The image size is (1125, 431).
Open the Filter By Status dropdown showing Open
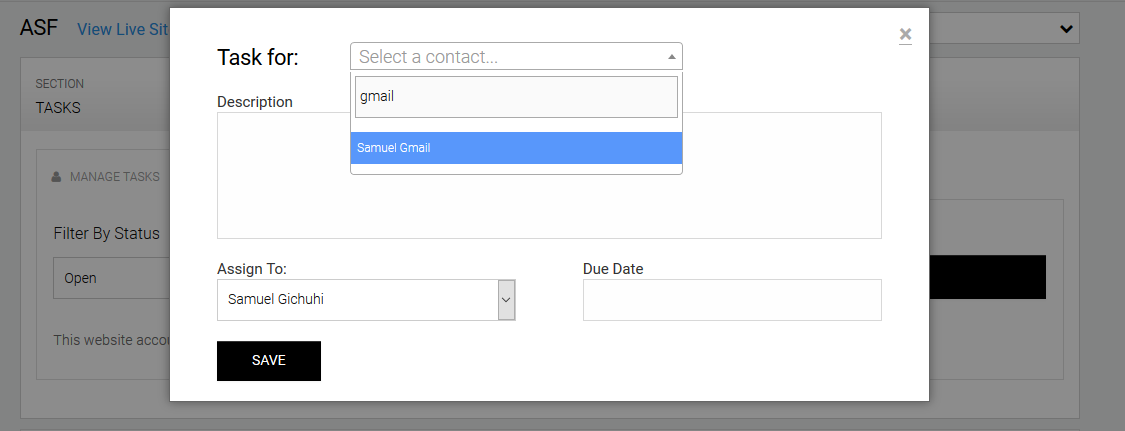(110, 278)
